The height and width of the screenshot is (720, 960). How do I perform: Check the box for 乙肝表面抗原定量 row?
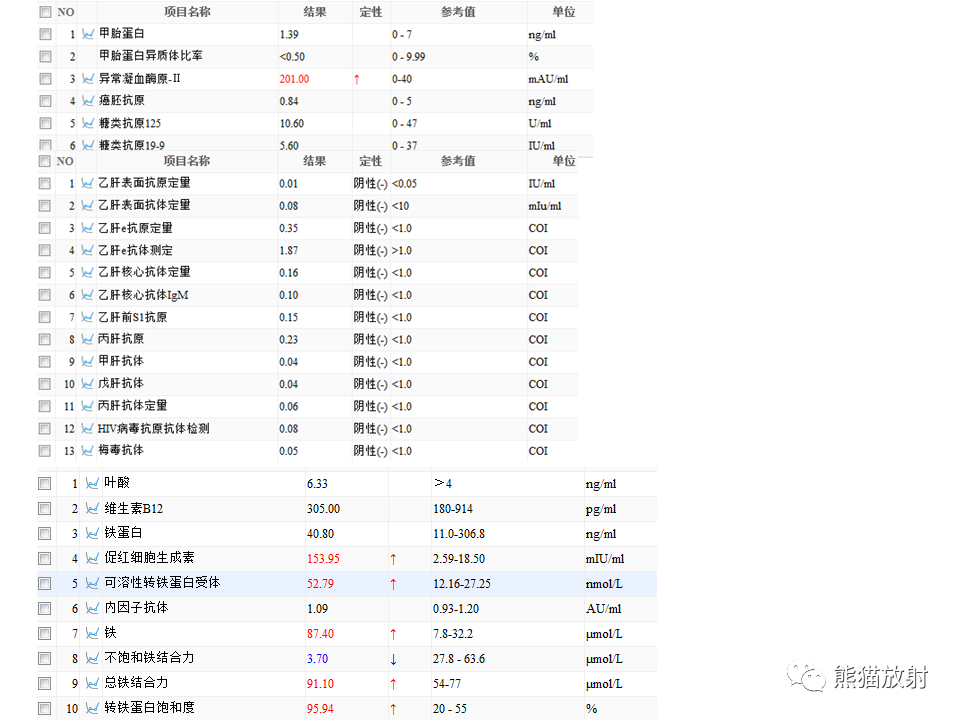45,183
